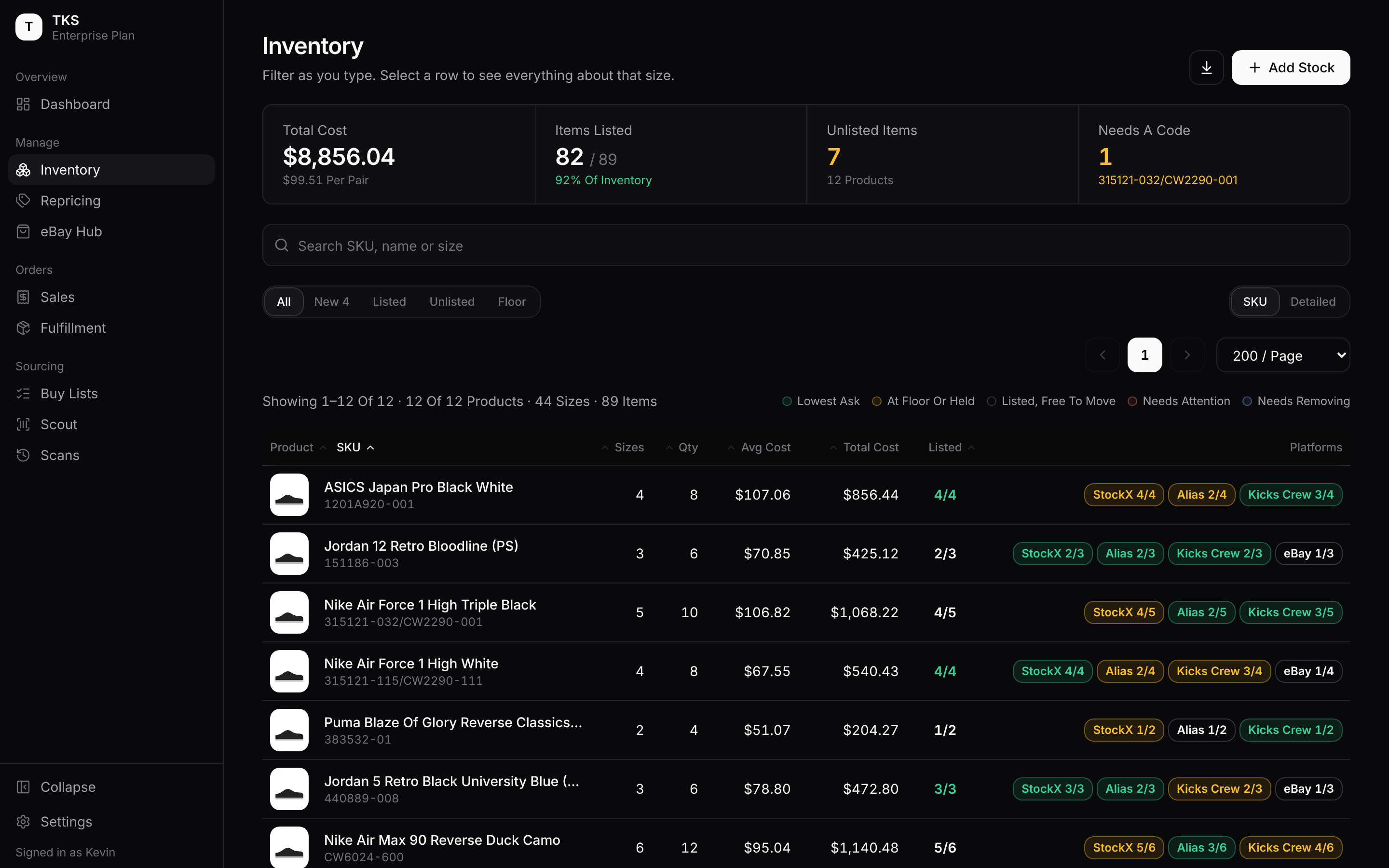
Task: Click the Sales receipt icon
Action: (23, 297)
